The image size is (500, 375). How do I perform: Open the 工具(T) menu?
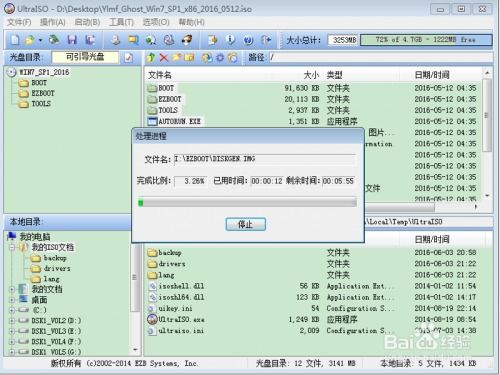pos(121,22)
